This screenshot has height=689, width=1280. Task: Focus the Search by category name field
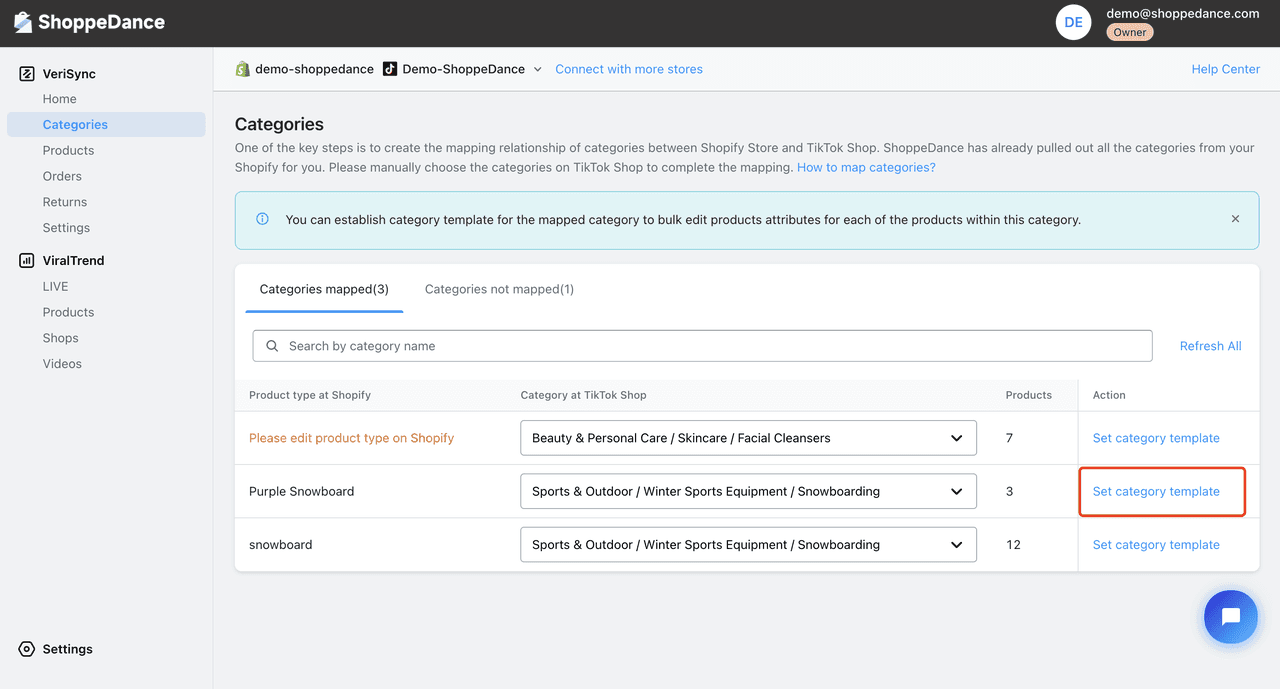pos(703,346)
